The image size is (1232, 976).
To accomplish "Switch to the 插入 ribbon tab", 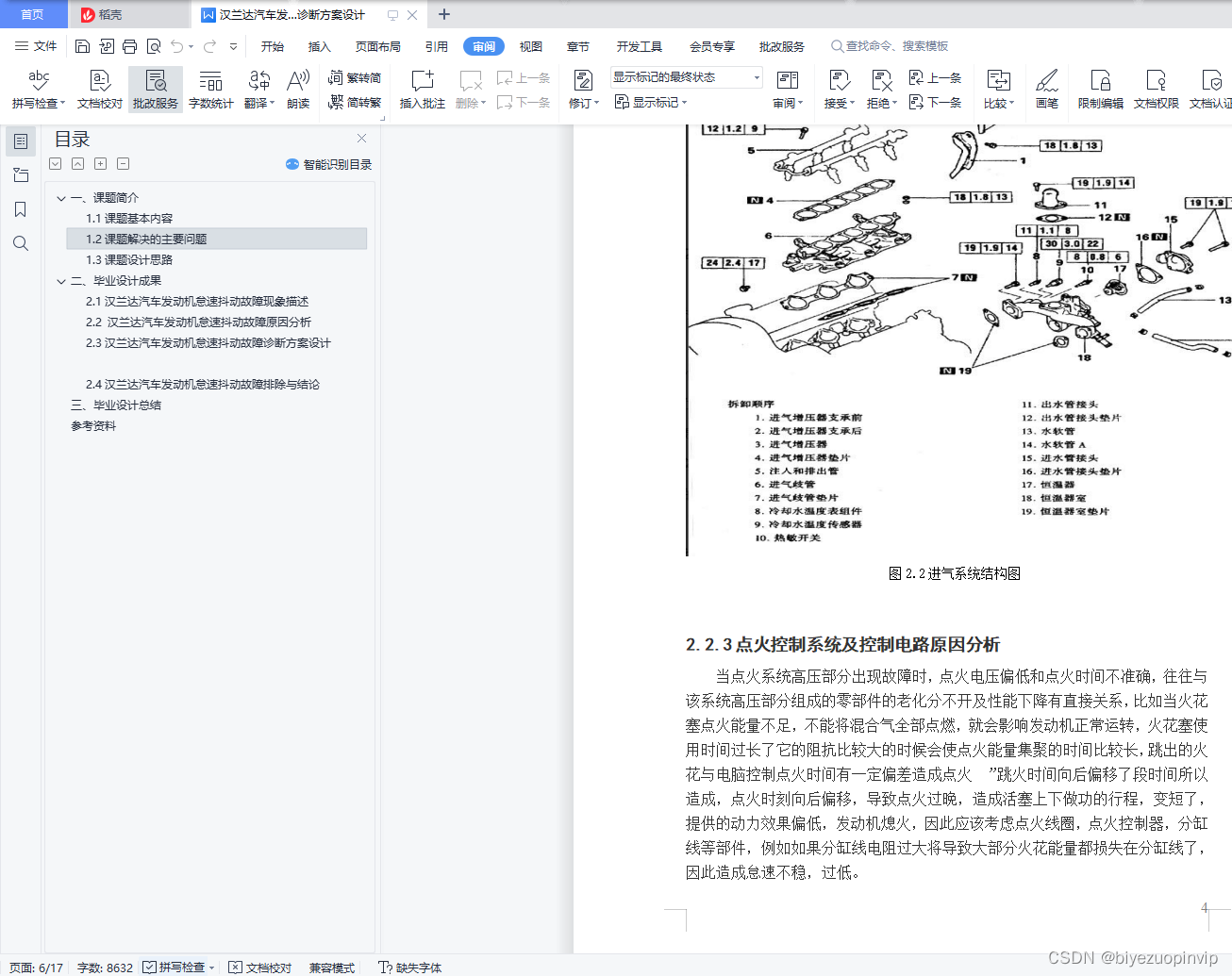I will [x=320, y=46].
